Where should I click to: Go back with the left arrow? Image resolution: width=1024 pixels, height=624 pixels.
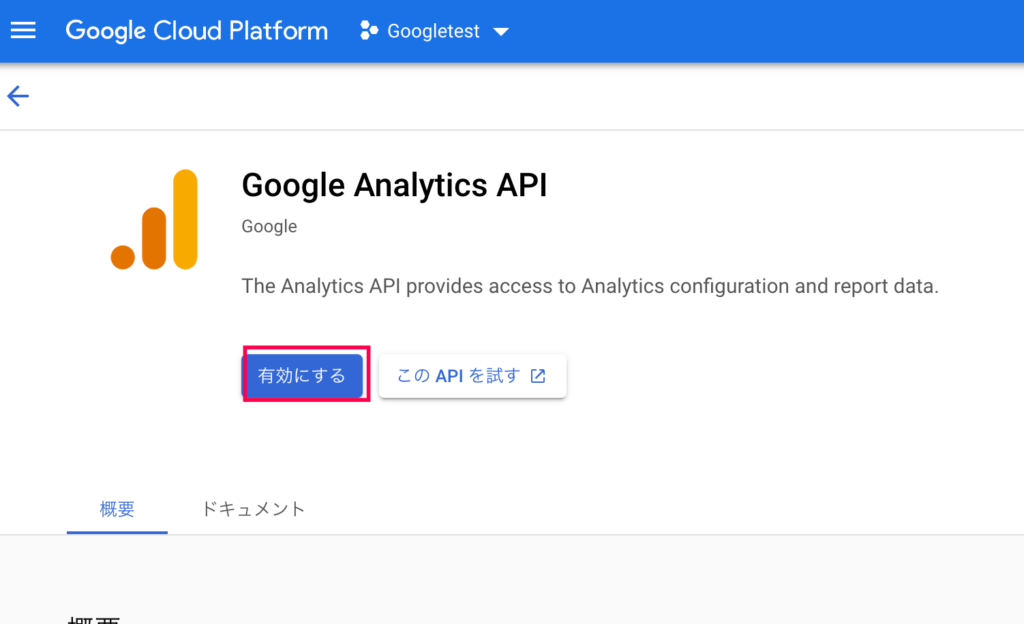point(18,96)
